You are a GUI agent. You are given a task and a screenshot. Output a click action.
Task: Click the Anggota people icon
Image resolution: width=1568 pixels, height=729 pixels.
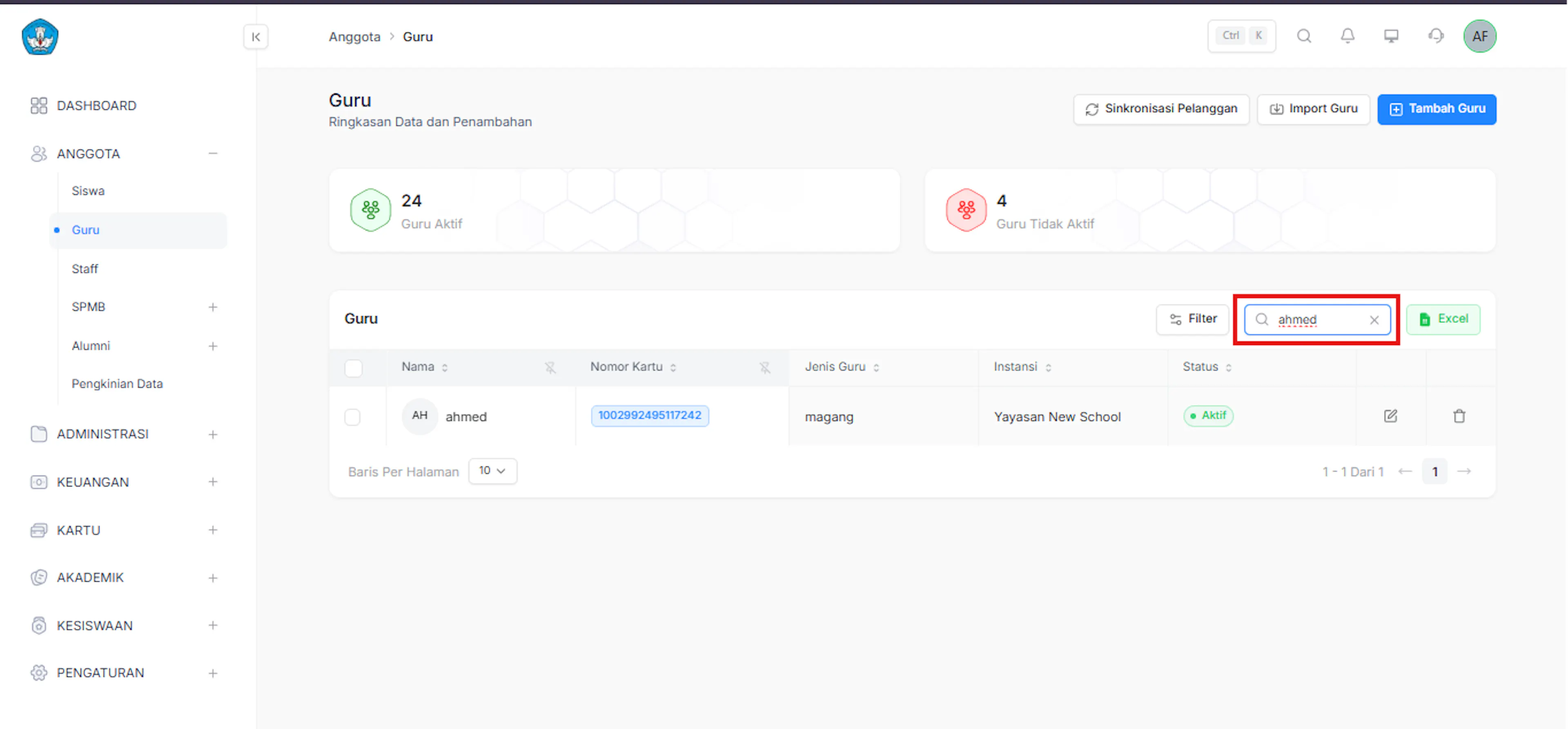click(x=39, y=154)
